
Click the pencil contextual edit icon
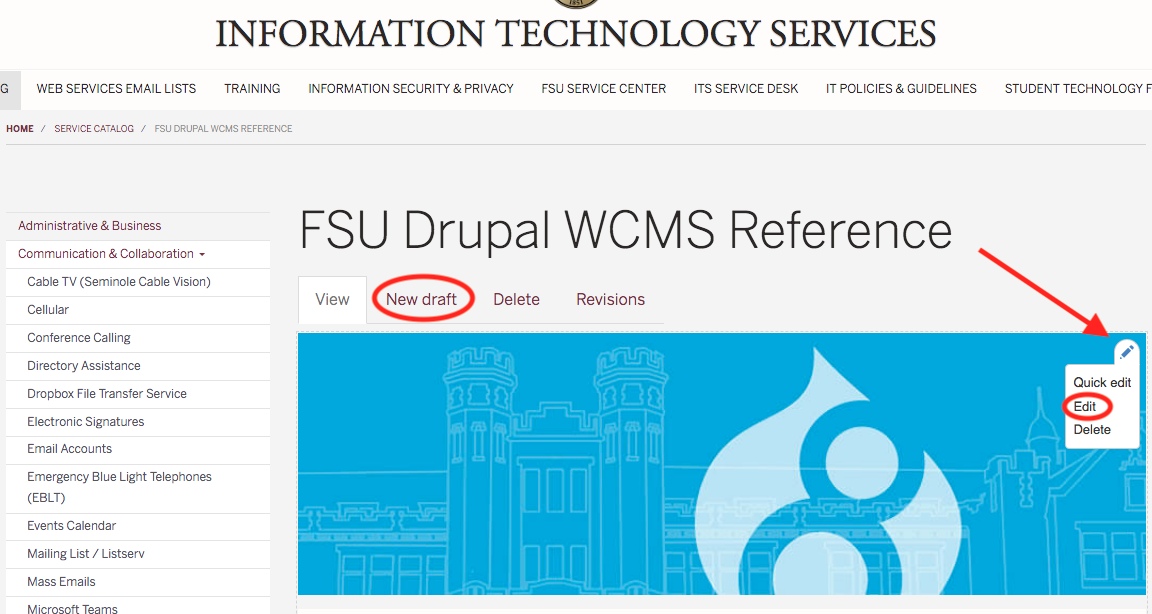tap(1126, 353)
